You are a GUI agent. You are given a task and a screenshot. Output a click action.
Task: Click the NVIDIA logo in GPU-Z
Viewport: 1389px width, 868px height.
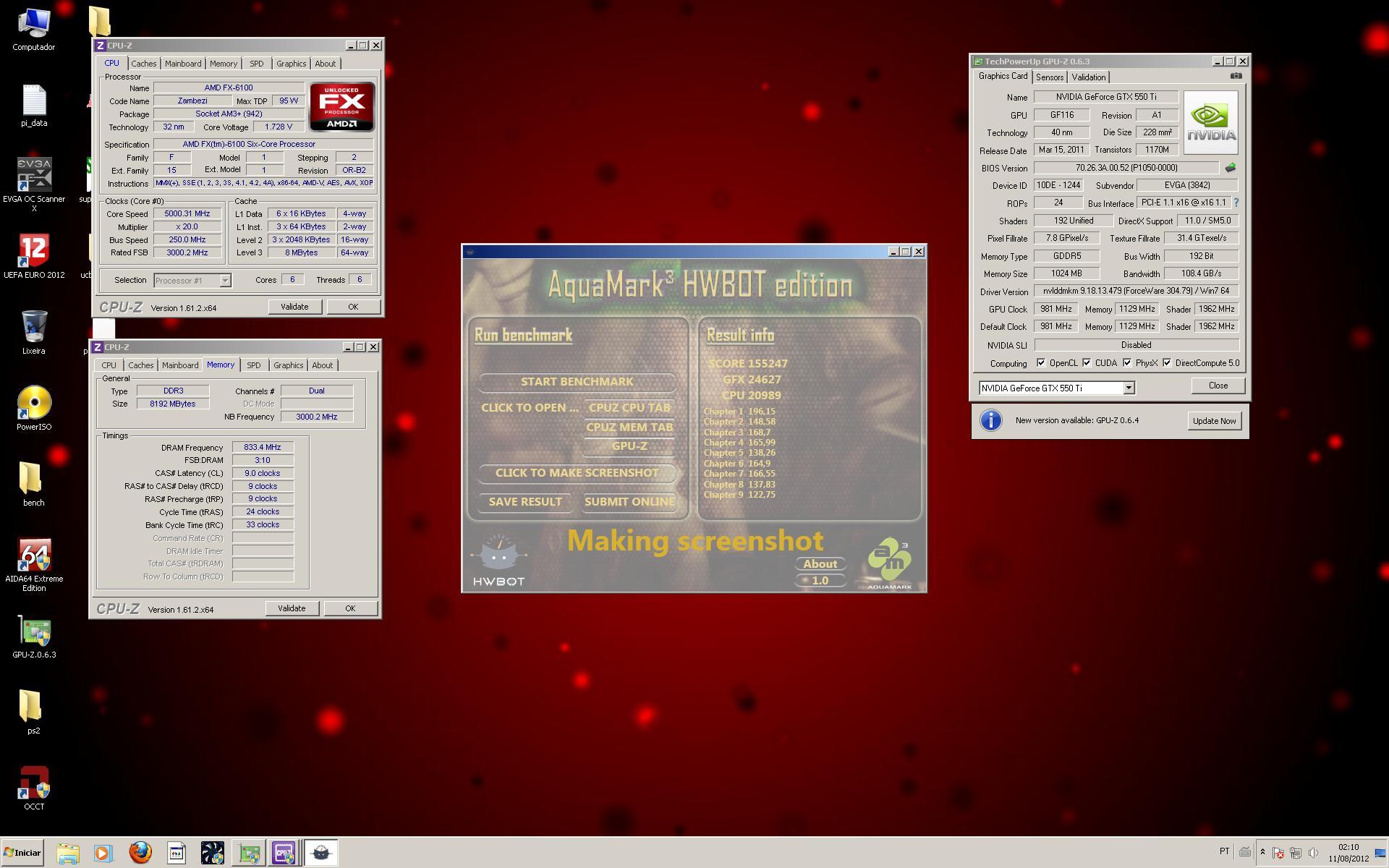1211,122
